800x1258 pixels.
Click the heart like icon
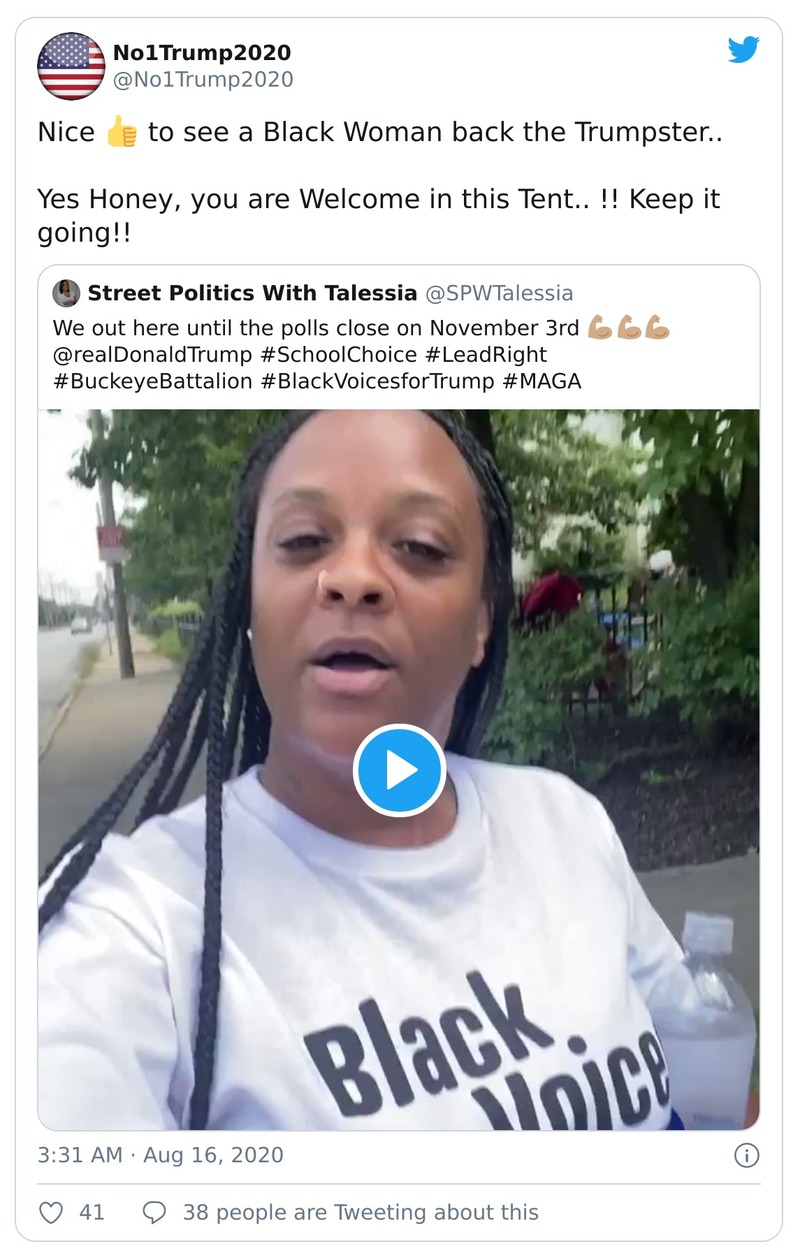[x=51, y=1212]
